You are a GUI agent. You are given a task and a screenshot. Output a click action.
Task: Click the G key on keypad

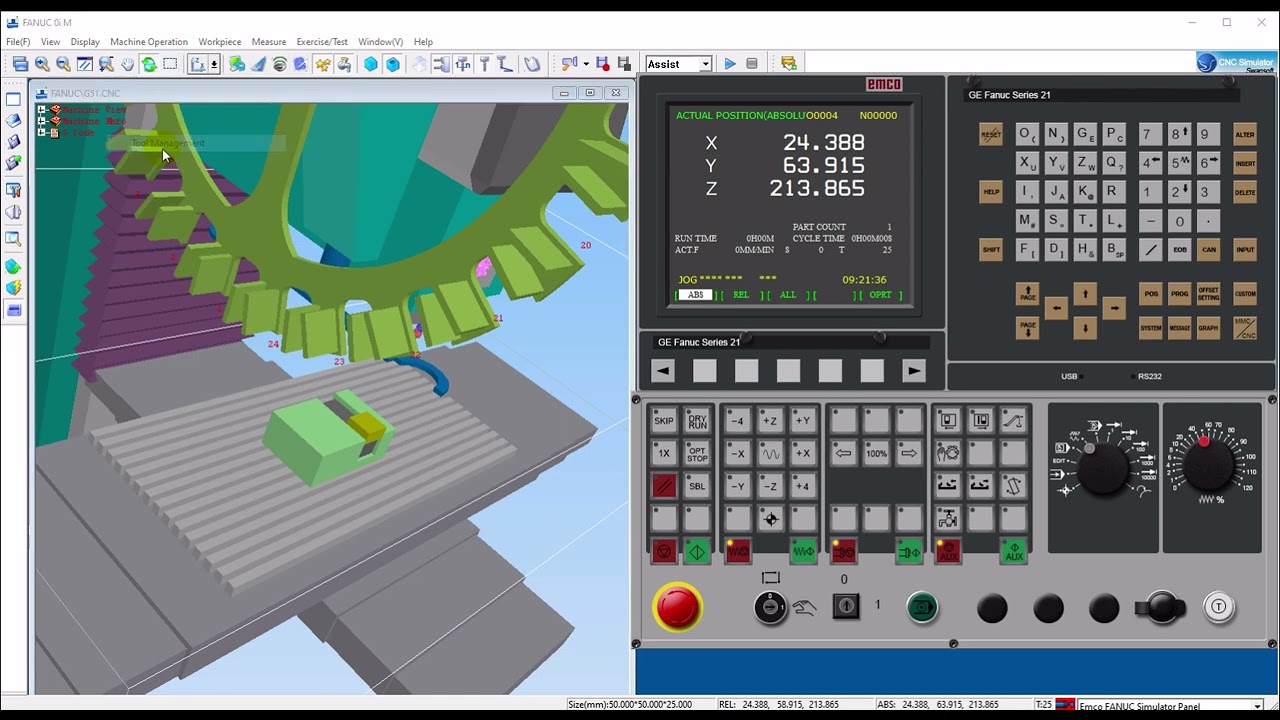coord(1085,134)
